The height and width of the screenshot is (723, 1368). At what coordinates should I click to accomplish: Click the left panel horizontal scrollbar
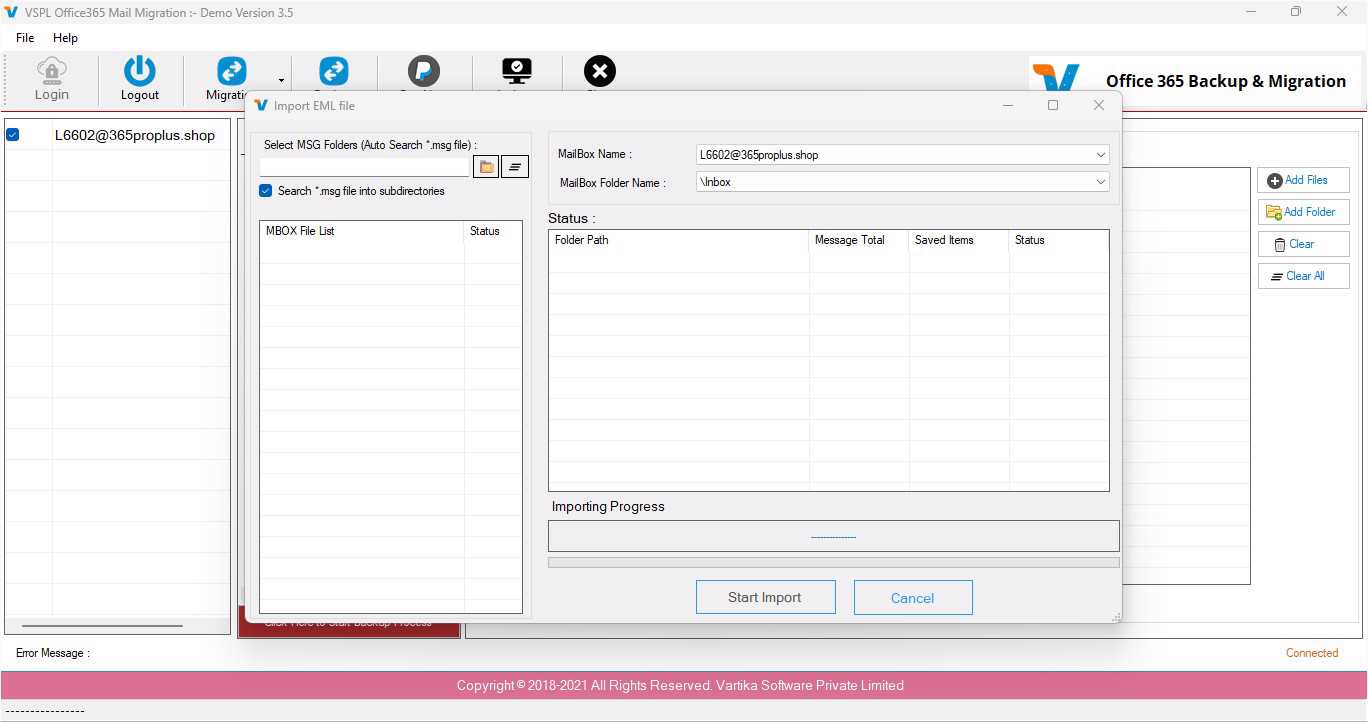pos(103,626)
